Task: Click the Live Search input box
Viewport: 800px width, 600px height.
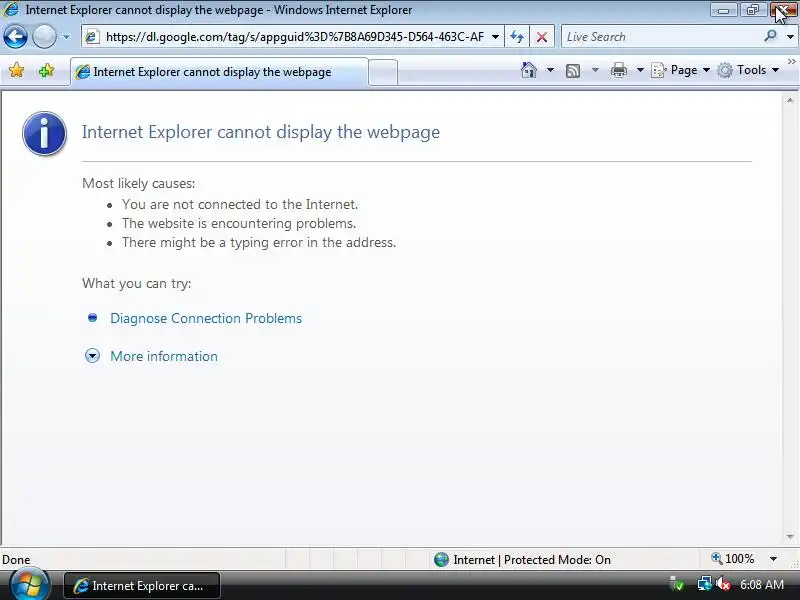Action: pyautogui.click(x=661, y=37)
